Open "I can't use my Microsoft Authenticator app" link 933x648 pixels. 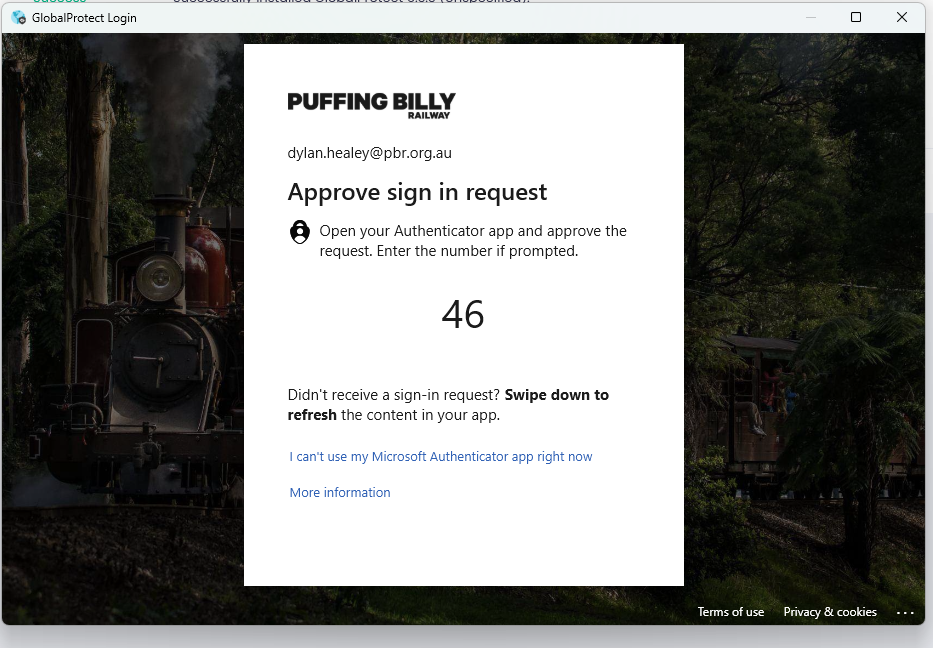point(440,457)
